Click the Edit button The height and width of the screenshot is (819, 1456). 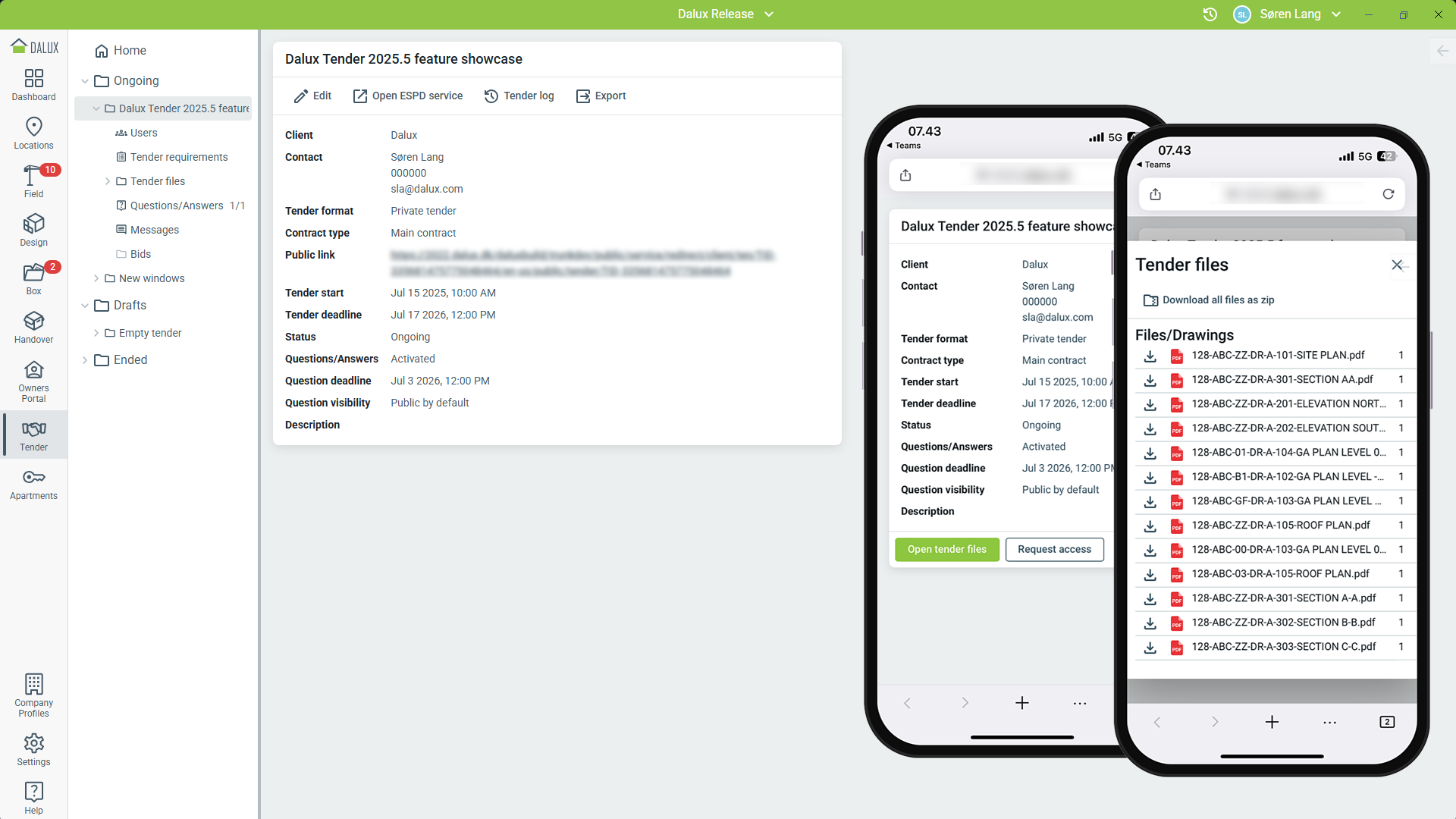tap(312, 96)
